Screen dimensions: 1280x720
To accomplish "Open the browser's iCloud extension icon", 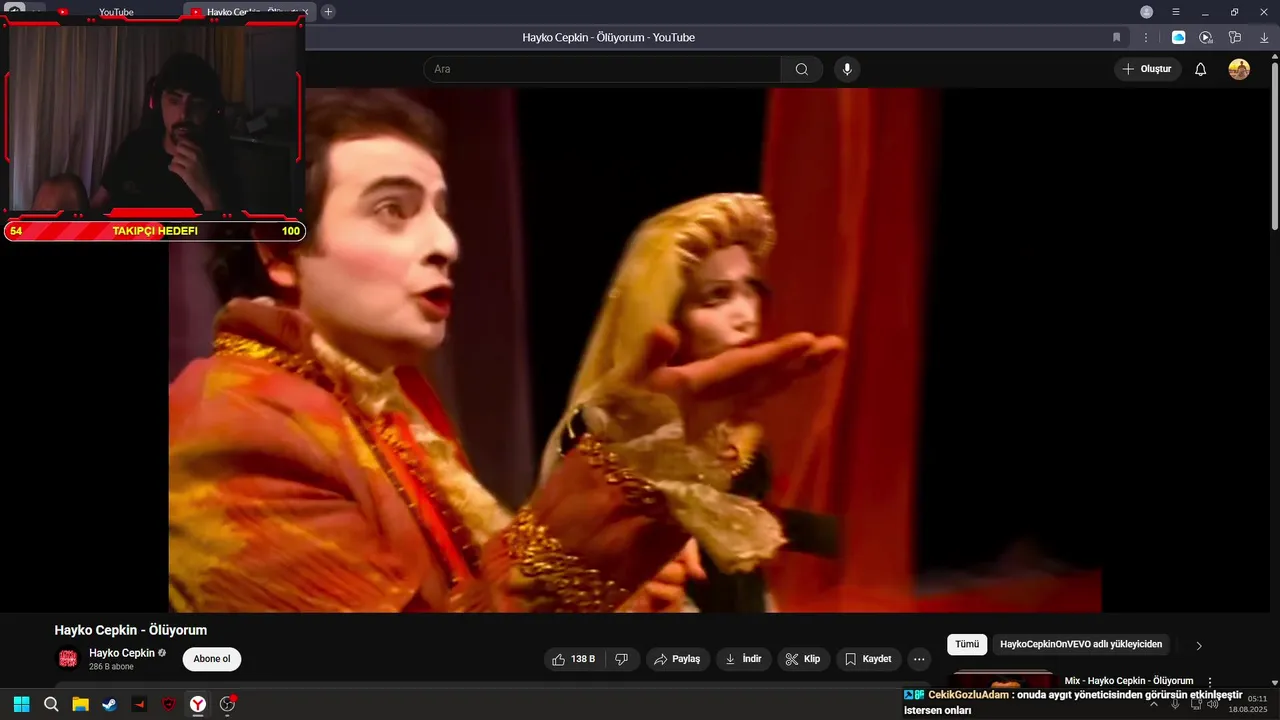I will tap(1179, 37).
